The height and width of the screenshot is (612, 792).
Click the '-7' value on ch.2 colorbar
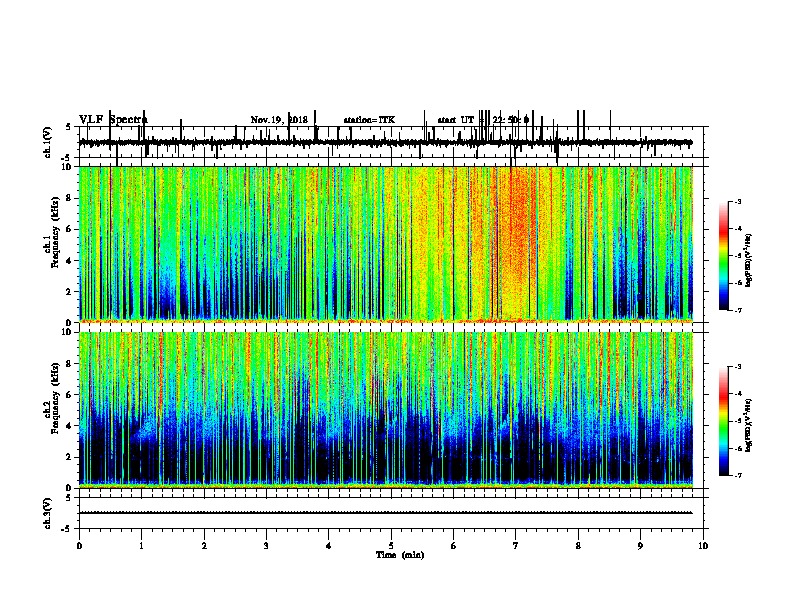[x=738, y=475]
